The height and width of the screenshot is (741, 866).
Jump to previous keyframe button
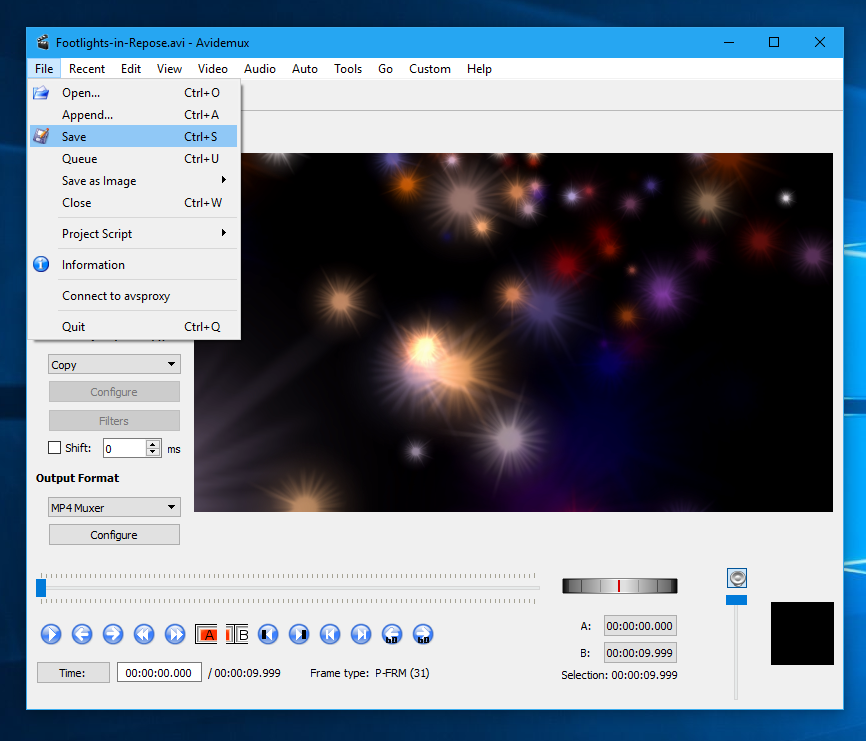coord(144,634)
